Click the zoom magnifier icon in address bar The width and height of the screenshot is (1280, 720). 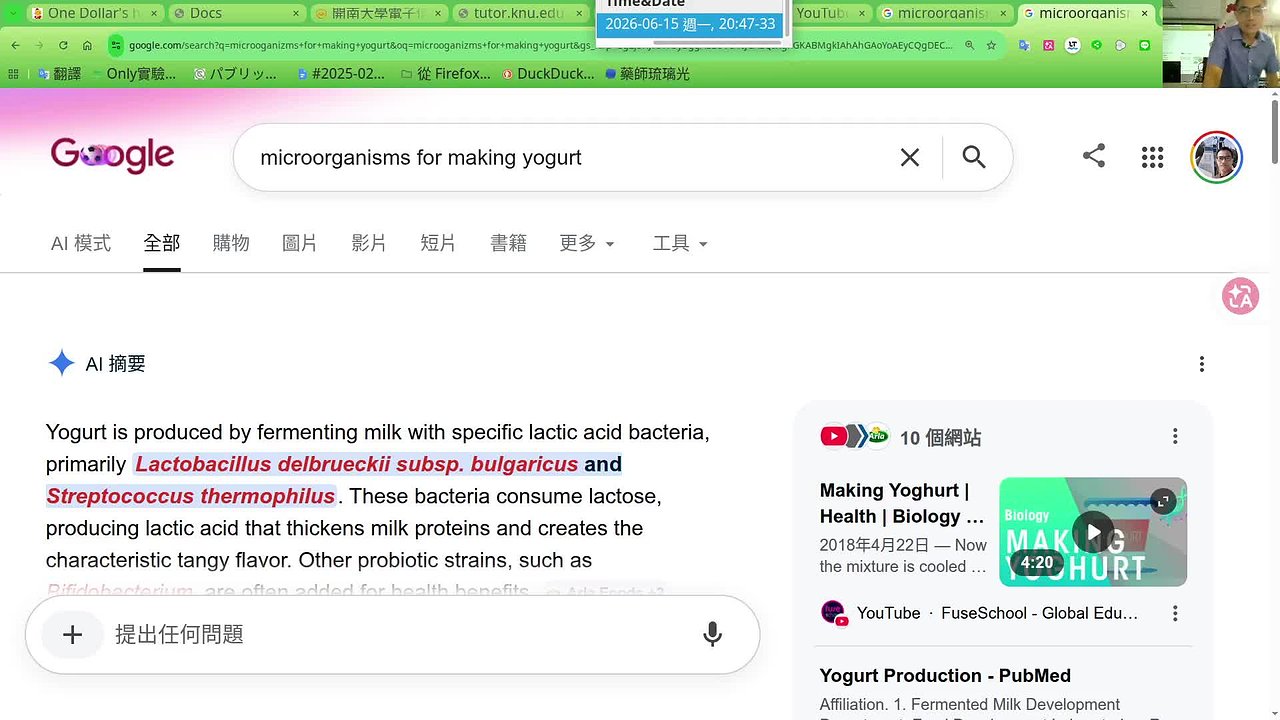point(969,45)
